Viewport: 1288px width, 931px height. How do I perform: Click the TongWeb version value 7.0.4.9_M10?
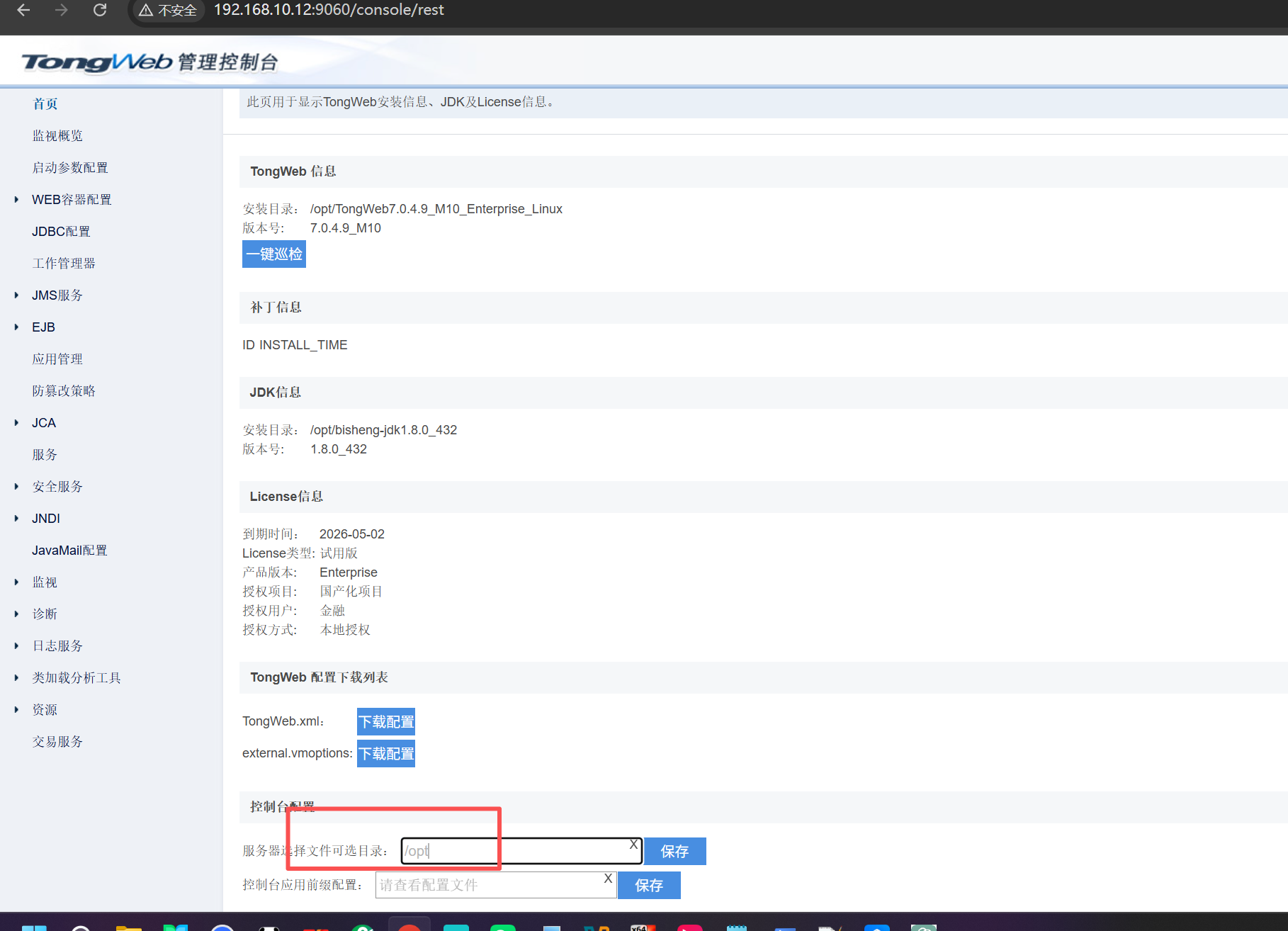(346, 228)
